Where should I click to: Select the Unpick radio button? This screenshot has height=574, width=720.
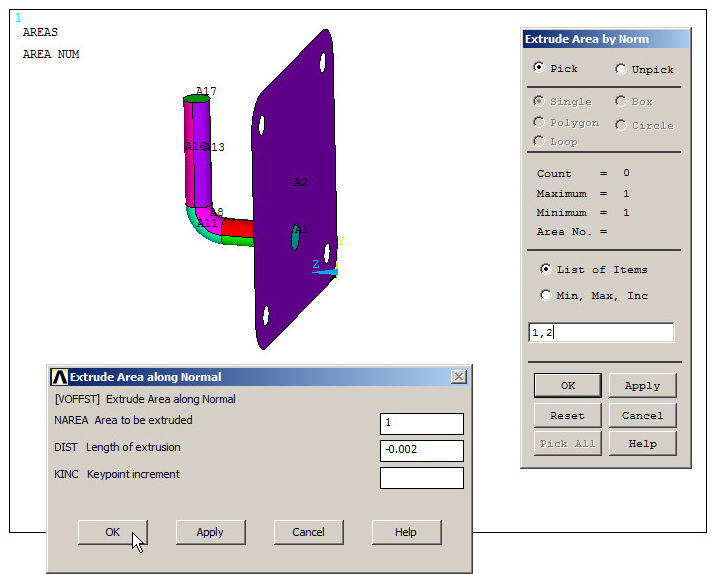[x=621, y=69]
